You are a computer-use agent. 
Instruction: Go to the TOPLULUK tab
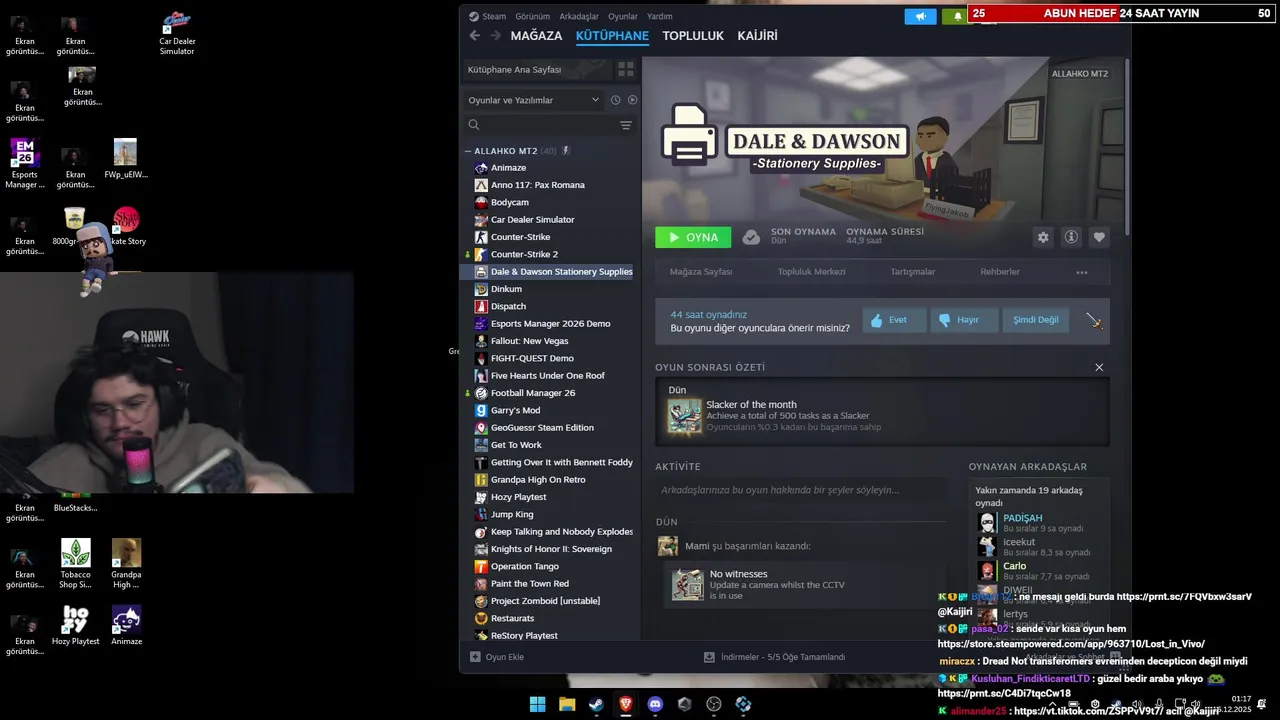click(x=693, y=36)
